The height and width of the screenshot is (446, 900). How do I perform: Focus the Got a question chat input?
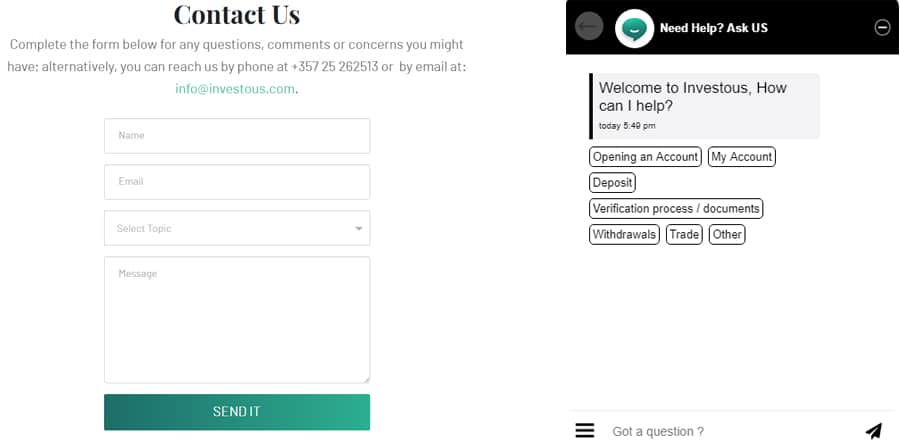(x=730, y=431)
